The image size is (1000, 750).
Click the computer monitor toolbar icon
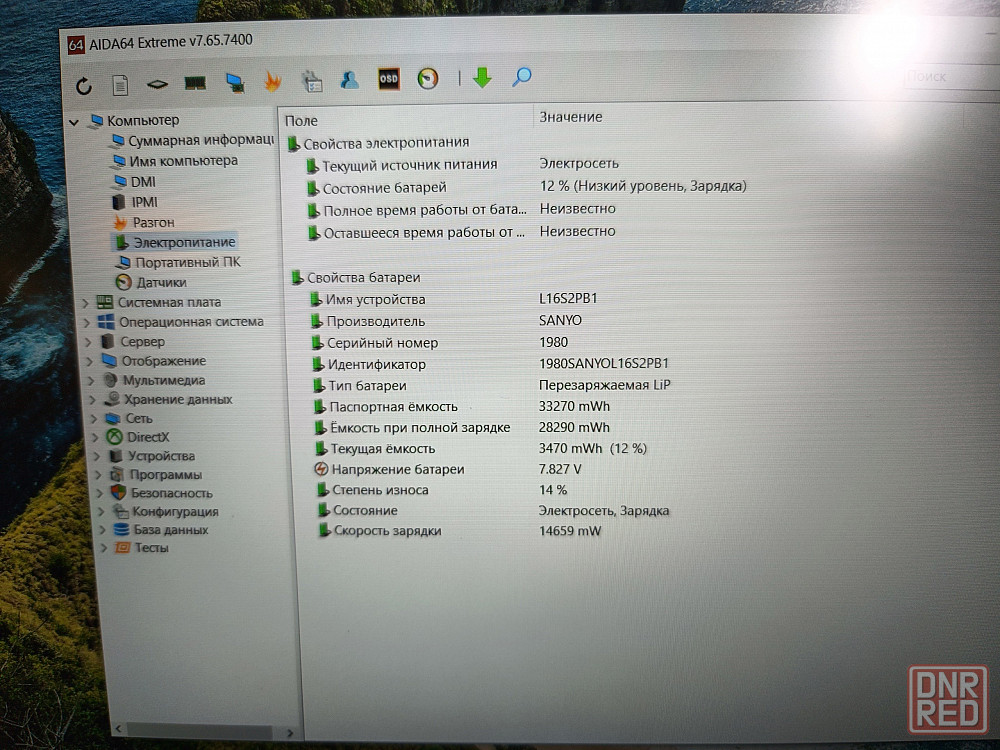pos(235,82)
